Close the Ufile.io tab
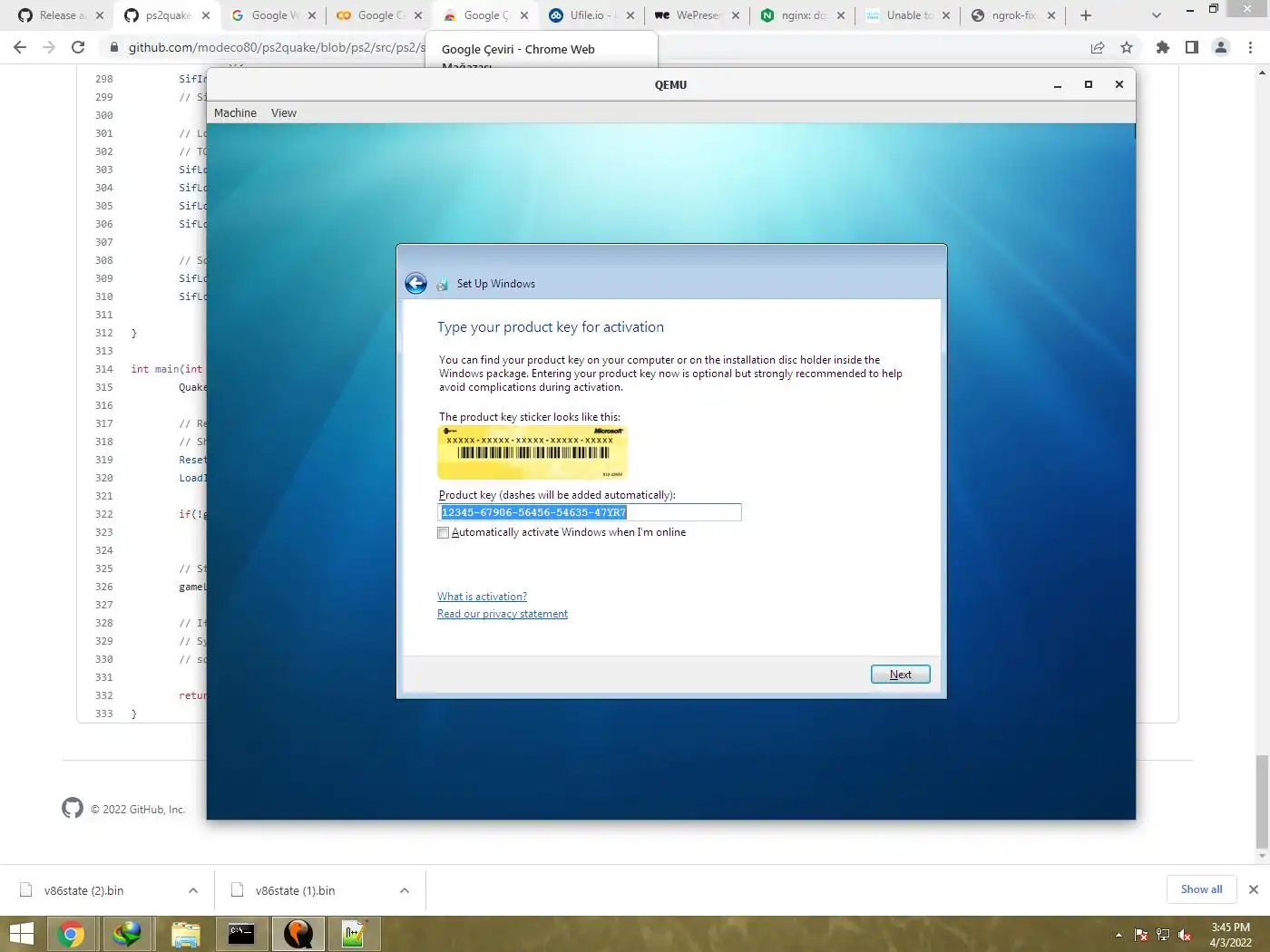The height and width of the screenshot is (952, 1270). pos(630,15)
